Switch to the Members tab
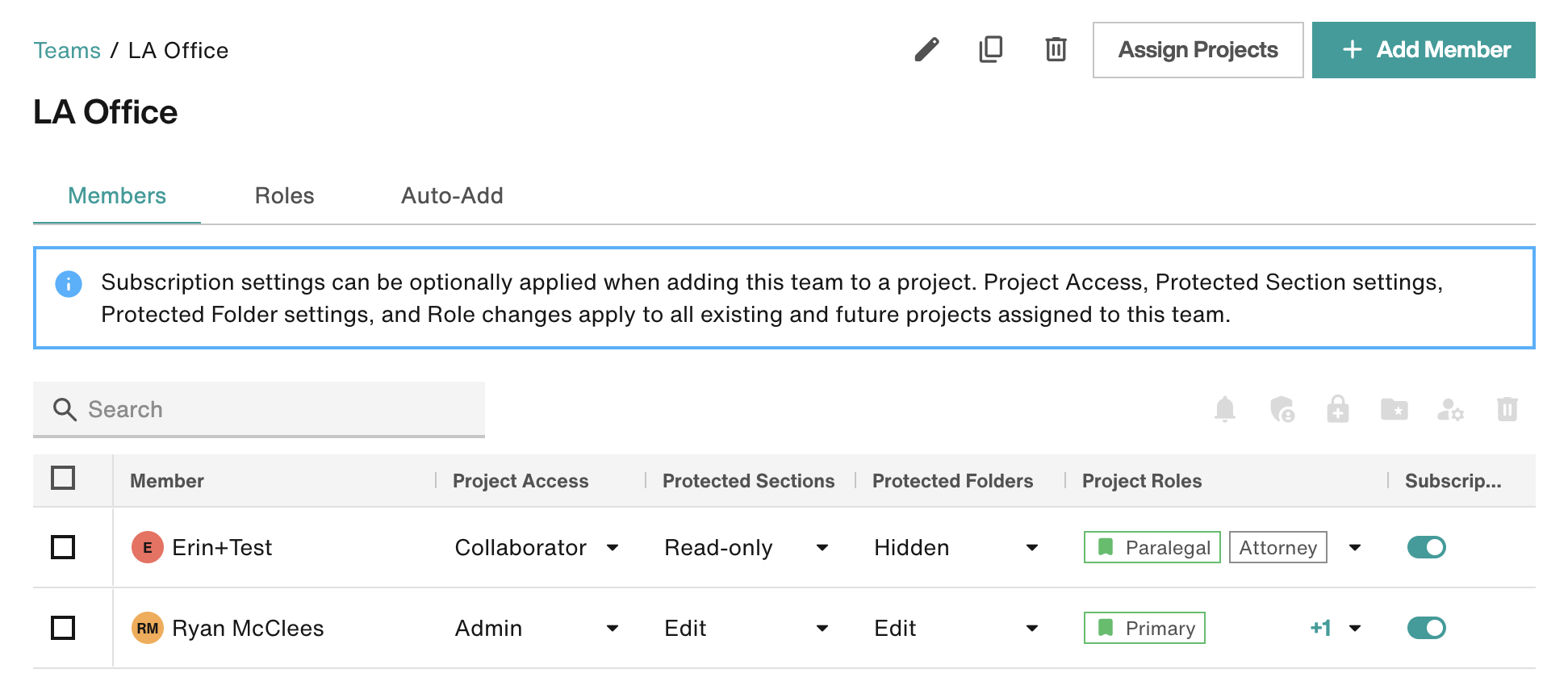1568x694 pixels. [117, 196]
